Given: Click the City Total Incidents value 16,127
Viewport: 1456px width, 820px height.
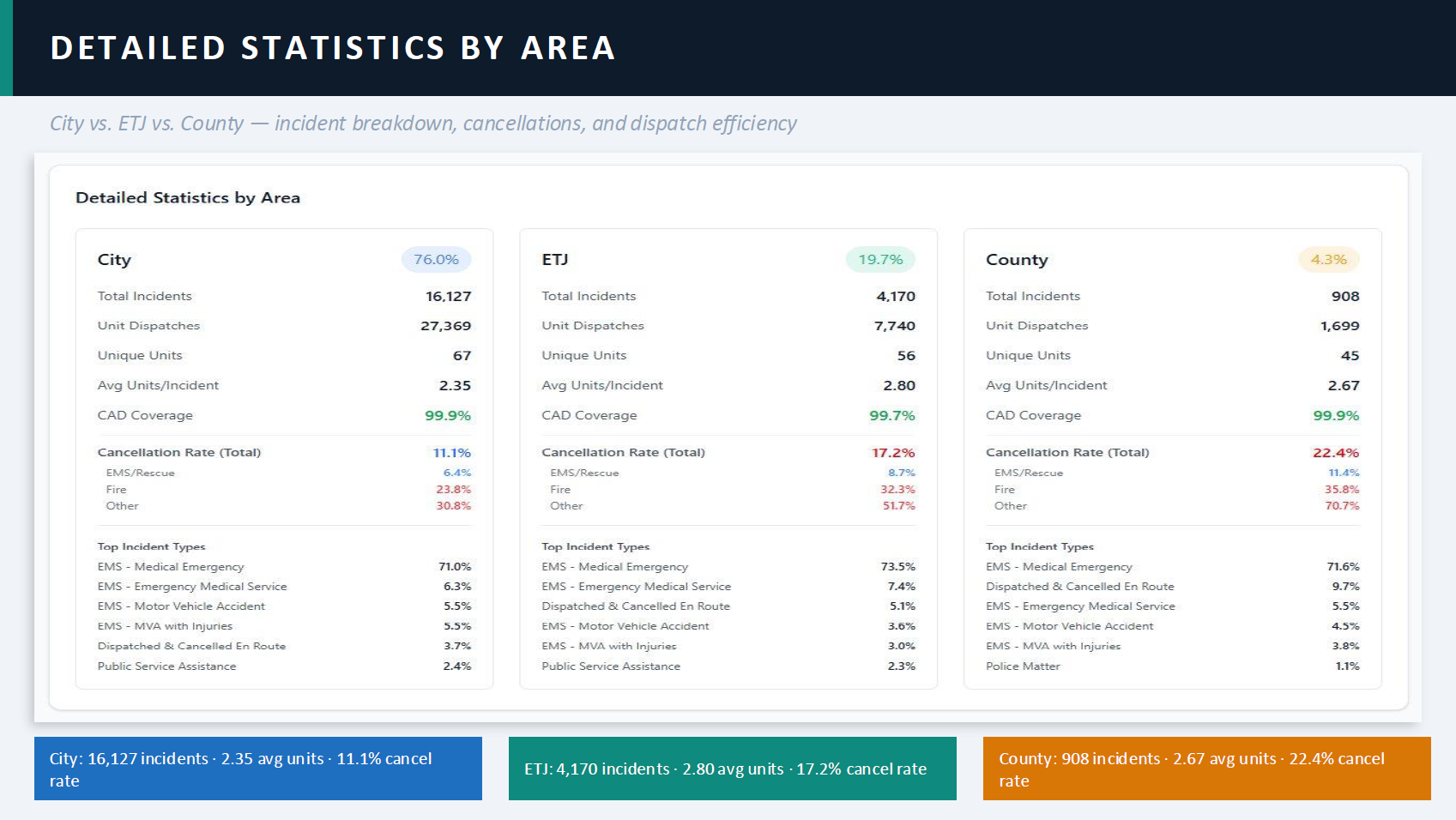Looking at the screenshot, I should click(x=448, y=296).
